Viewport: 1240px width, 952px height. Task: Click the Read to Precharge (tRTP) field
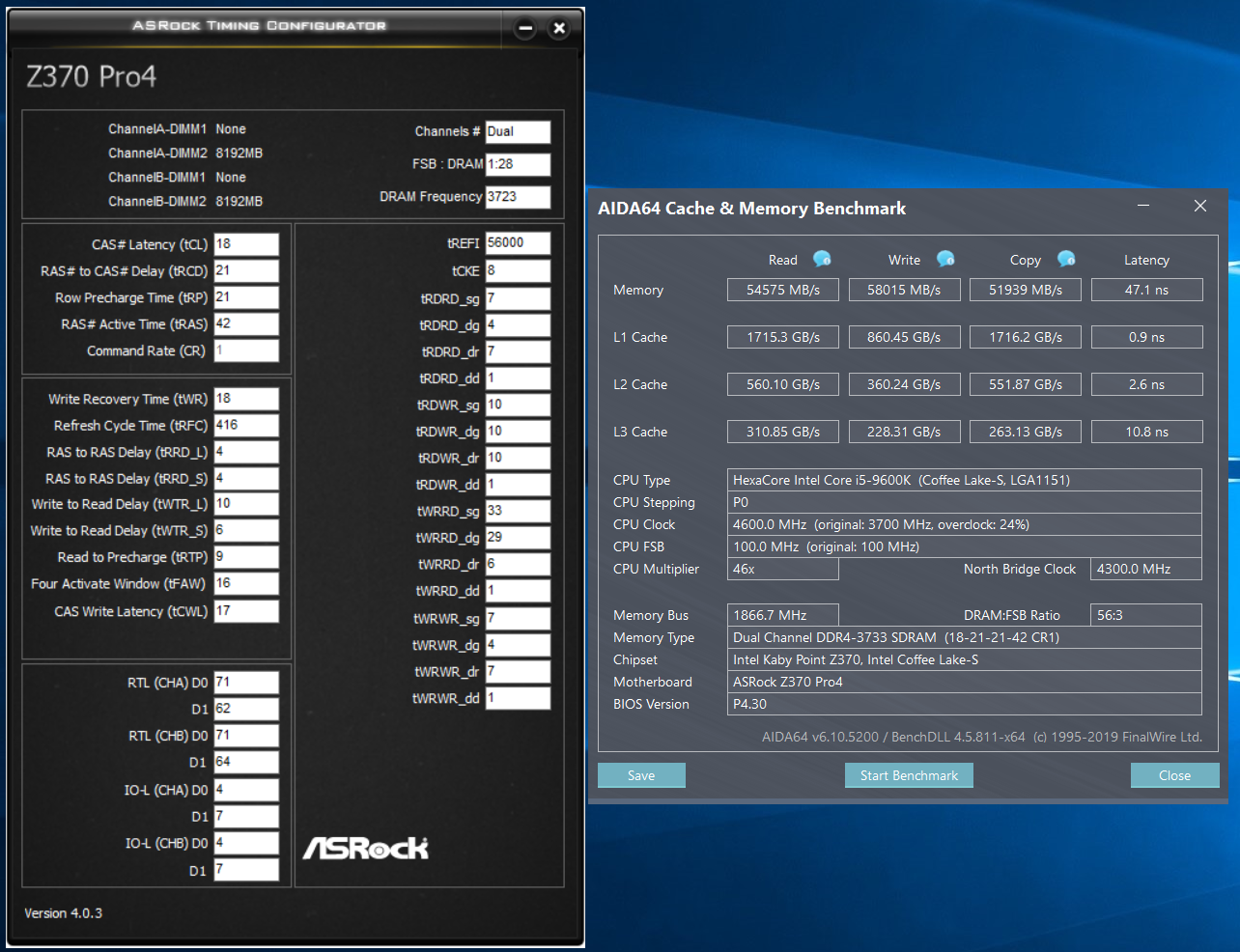(x=246, y=557)
